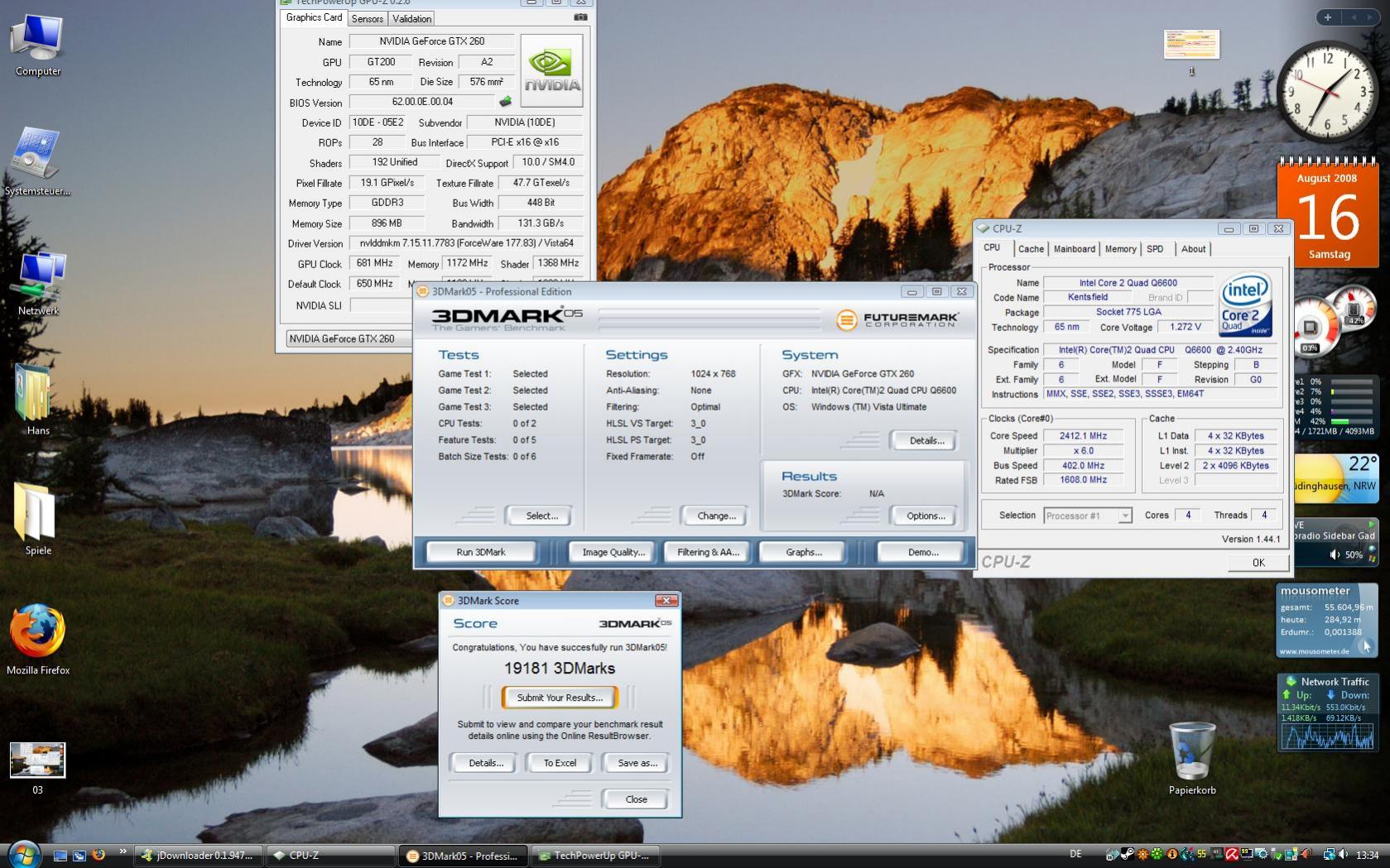This screenshot has height=868, width=1390.
Task: Switch to the jDownloader taskbar button
Action: pos(199,856)
